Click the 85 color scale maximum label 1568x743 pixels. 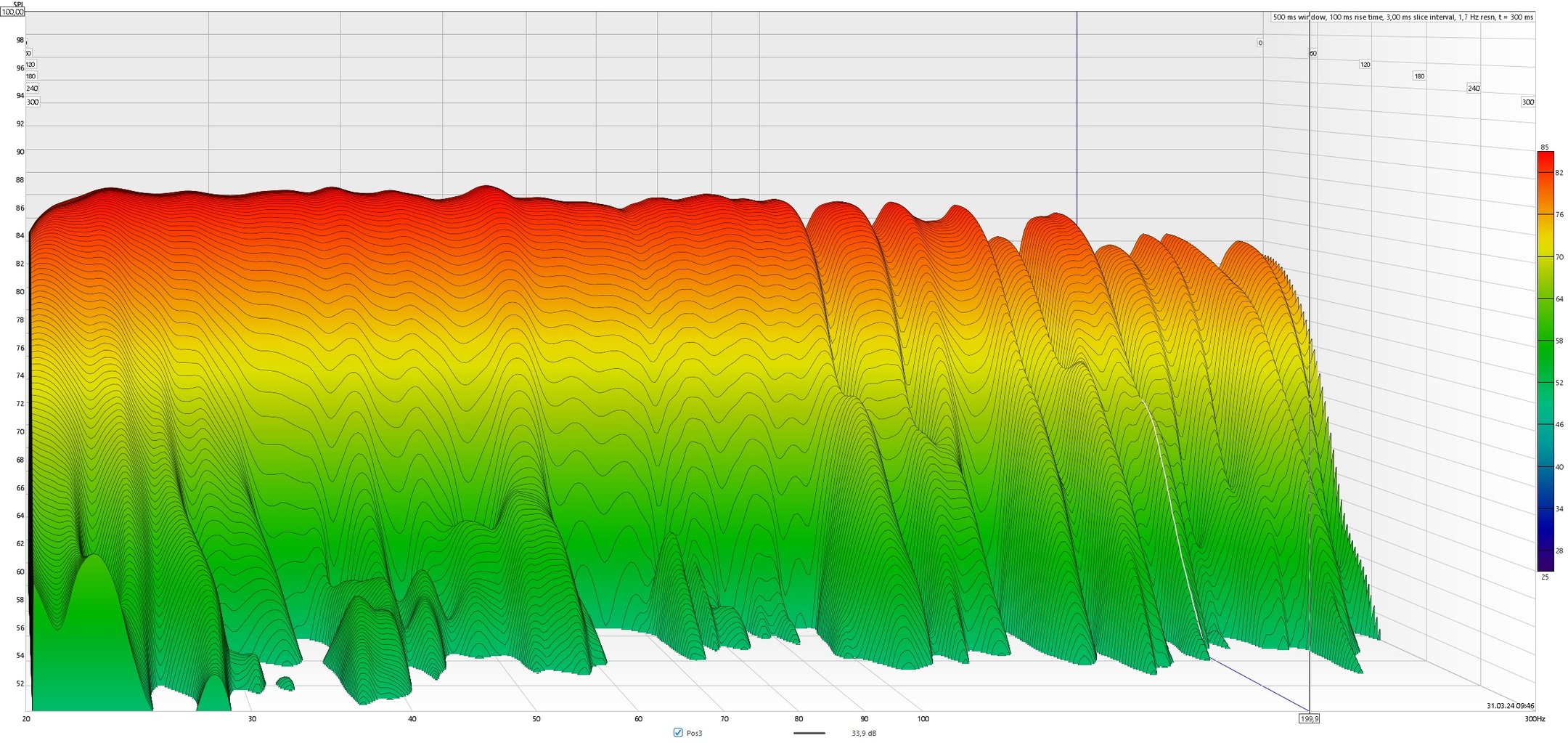tap(1544, 147)
